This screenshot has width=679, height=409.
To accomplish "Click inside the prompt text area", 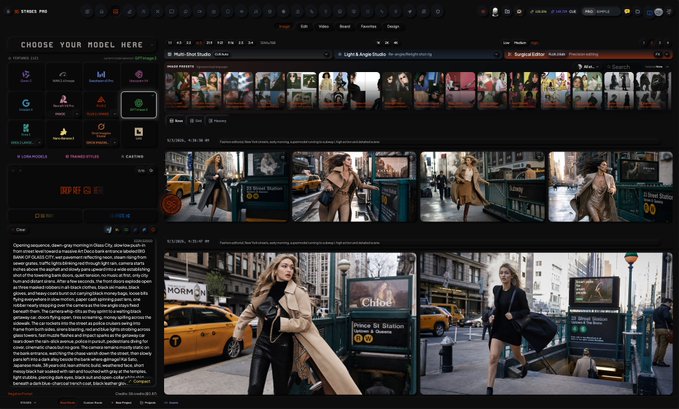I will click(82, 314).
